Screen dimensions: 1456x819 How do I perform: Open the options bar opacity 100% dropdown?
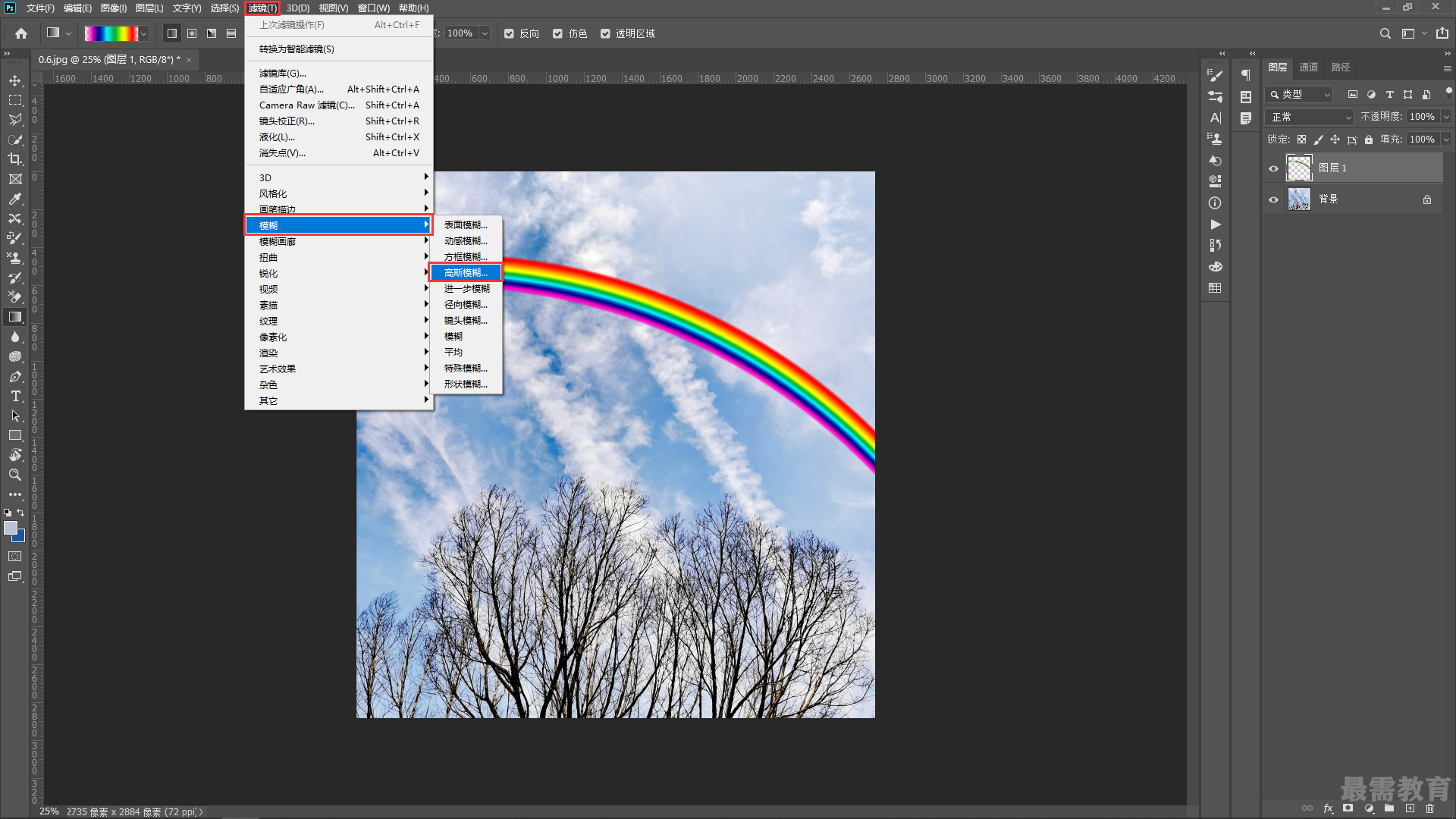click(484, 33)
